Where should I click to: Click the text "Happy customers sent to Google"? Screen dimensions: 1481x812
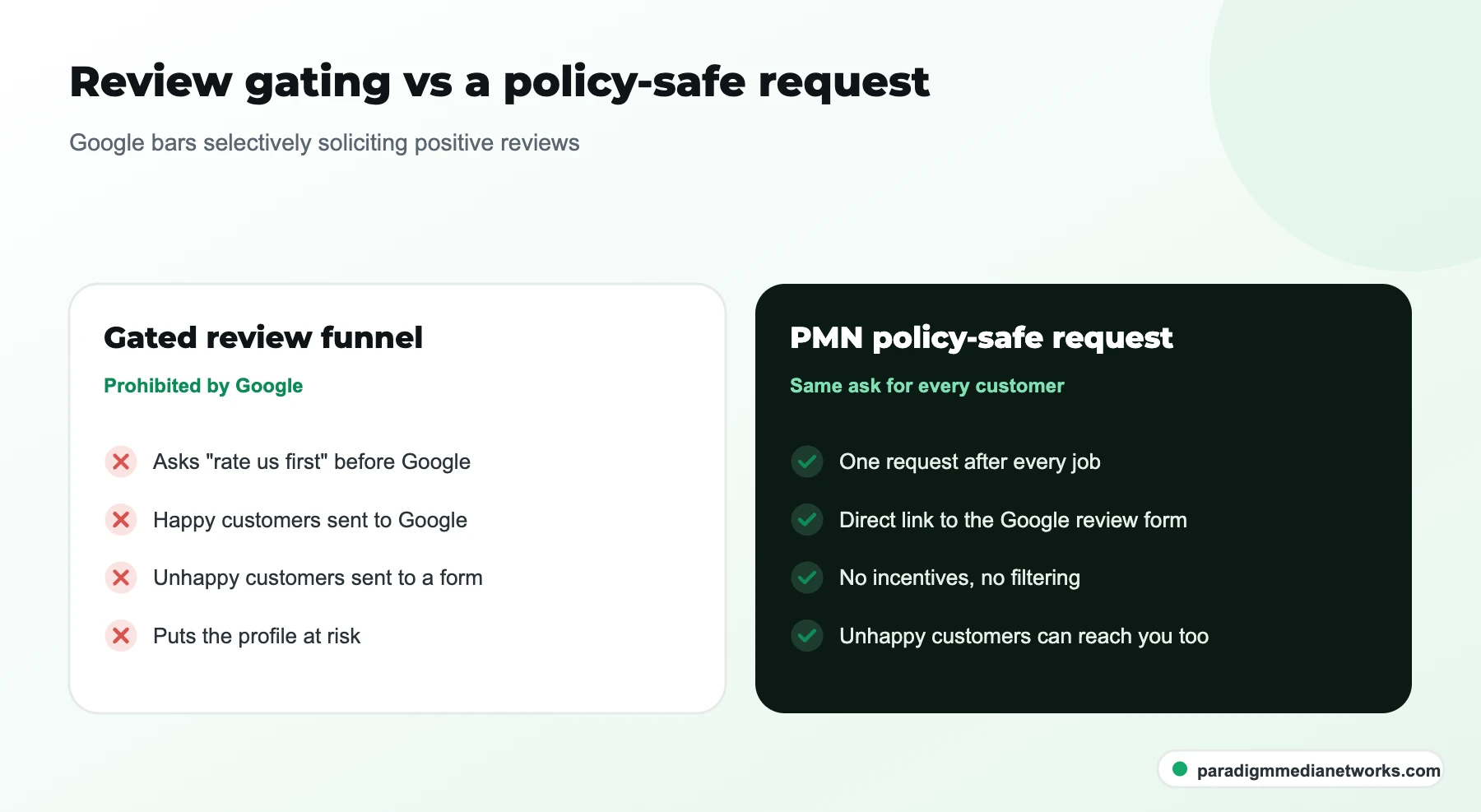pos(310,520)
